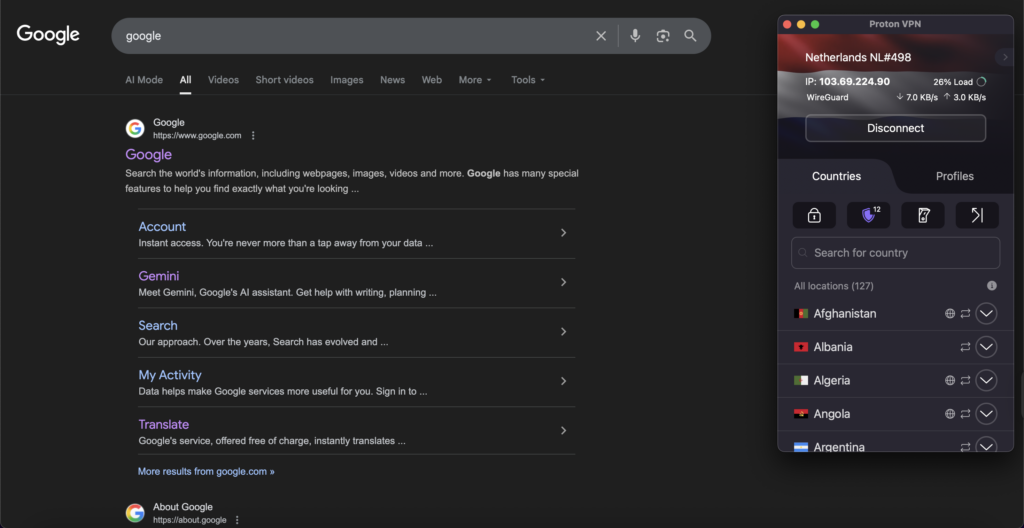Select Countries tab in Proton VPN

(836, 176)
